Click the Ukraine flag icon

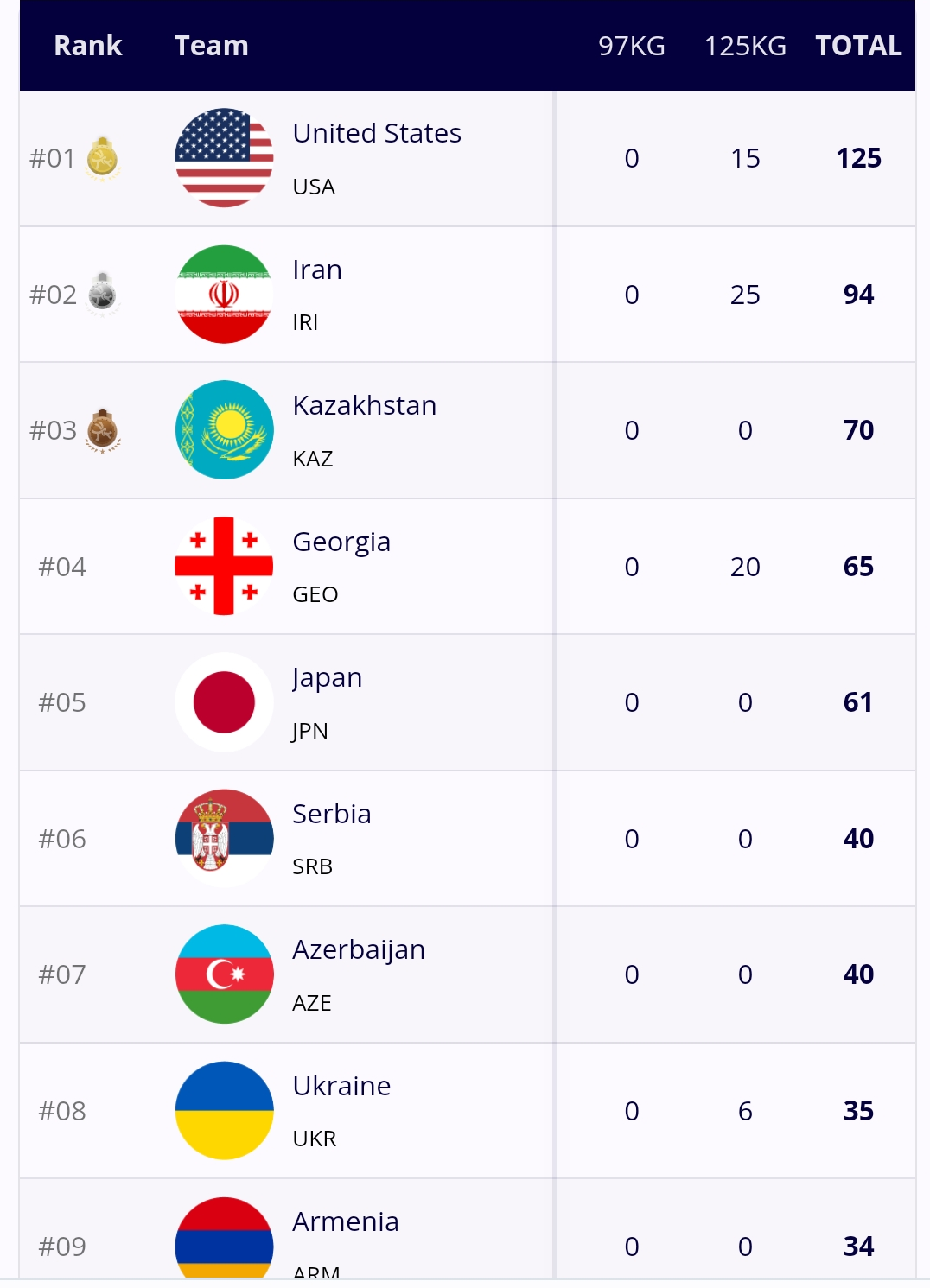pyautogui.click(x=224, y=1111)
